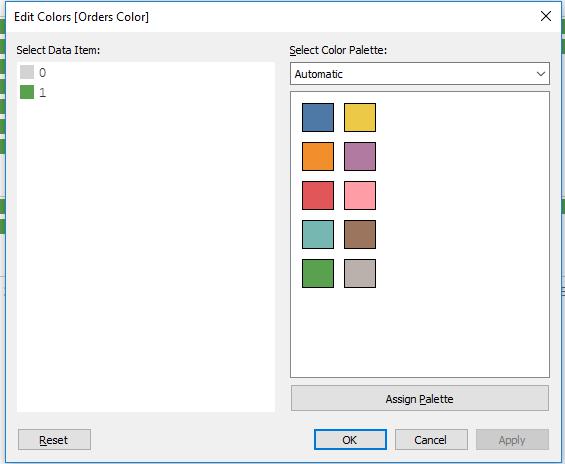This screenshot has width=565, height=464.
Task: Cancel the Edit Colors dialog
Action: pyautogui.click(x=431, y=440)
